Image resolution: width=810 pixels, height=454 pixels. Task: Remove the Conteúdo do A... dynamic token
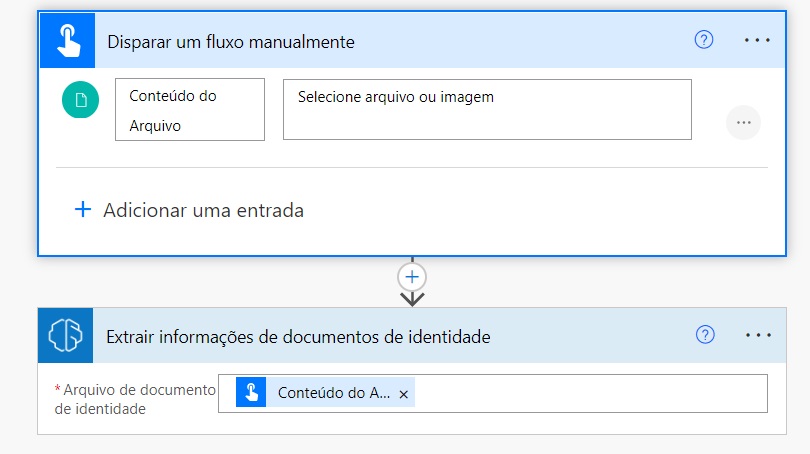click(x=403, y=395)
